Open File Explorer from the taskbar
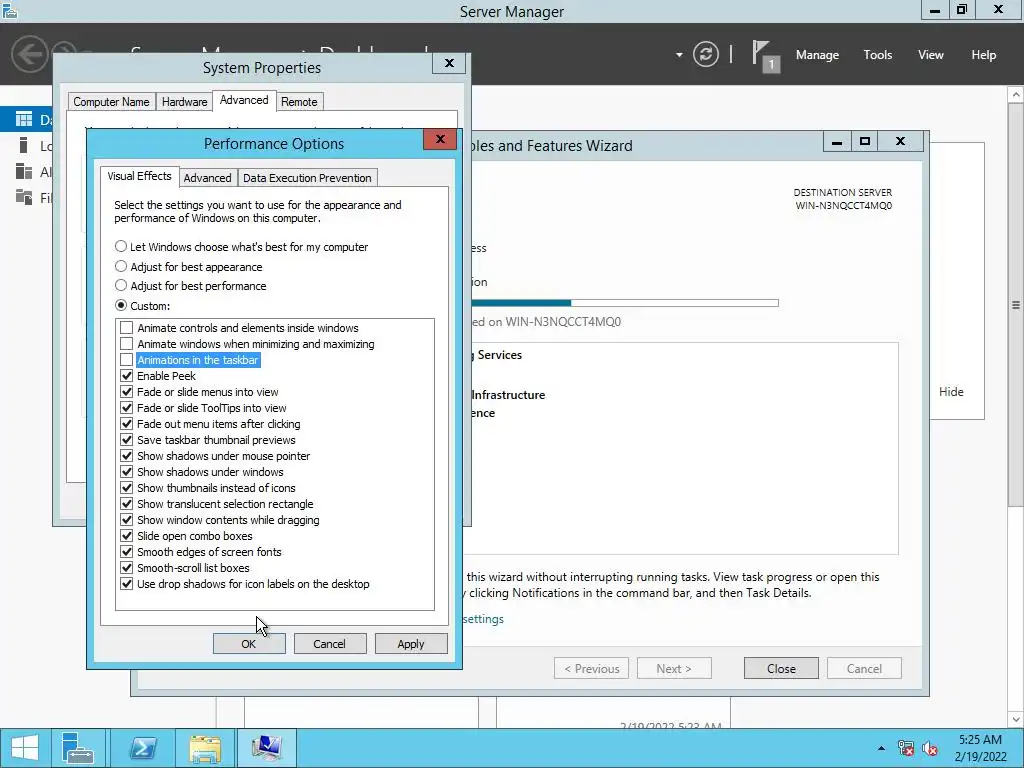Viewport: 1024px width, 768px height. tap(205, 748)
